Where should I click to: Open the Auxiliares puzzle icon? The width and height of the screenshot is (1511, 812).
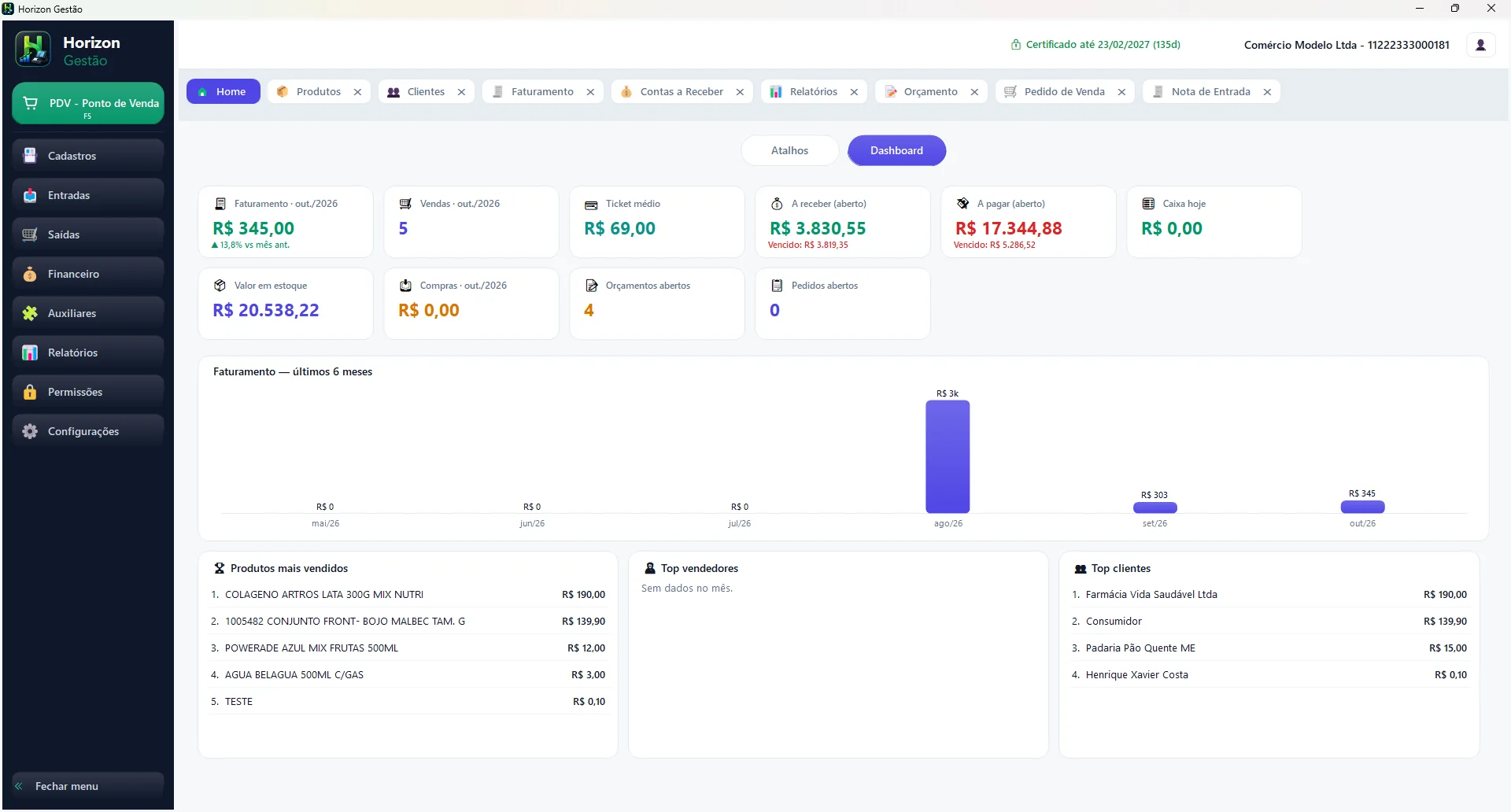(x=30, y=313)
